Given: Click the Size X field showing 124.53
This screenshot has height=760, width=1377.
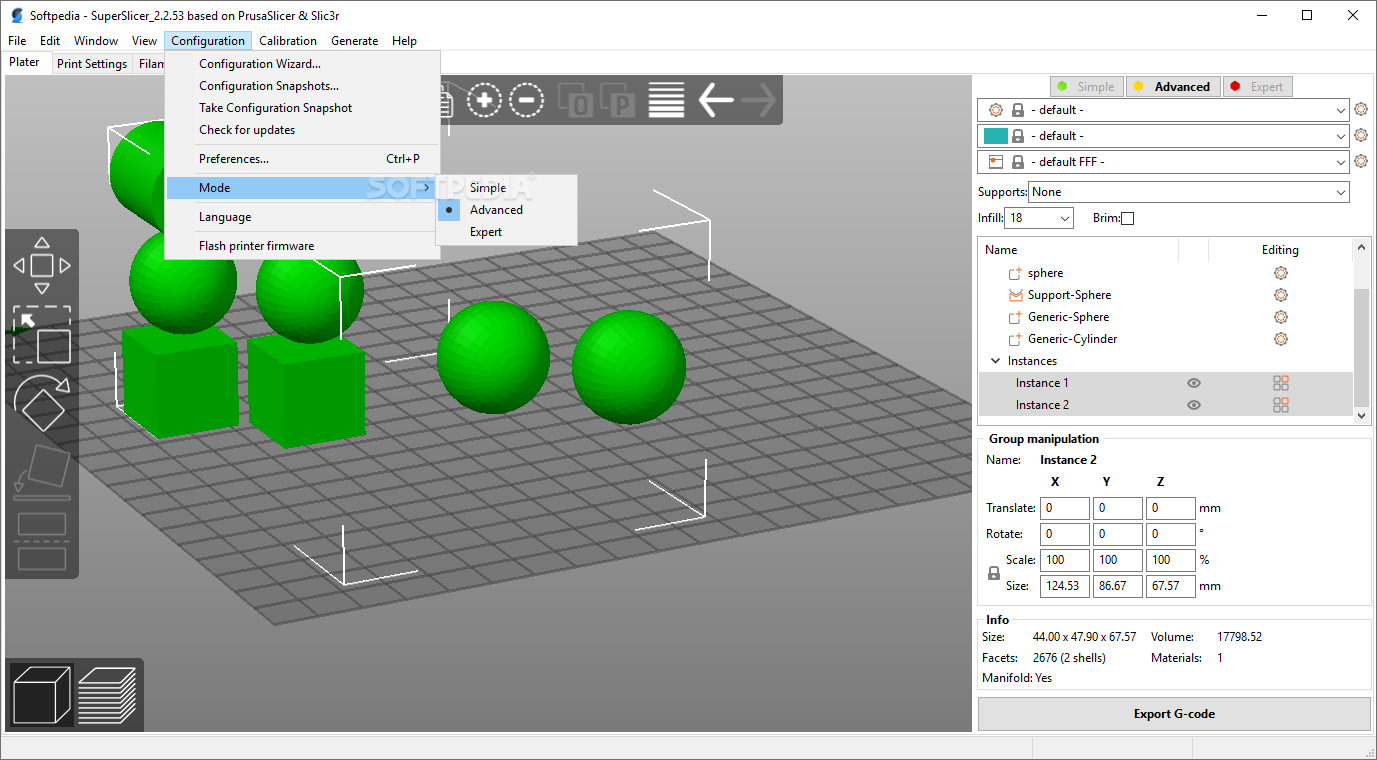Looking at the screenshot, I should click(x=1065, y=586).
